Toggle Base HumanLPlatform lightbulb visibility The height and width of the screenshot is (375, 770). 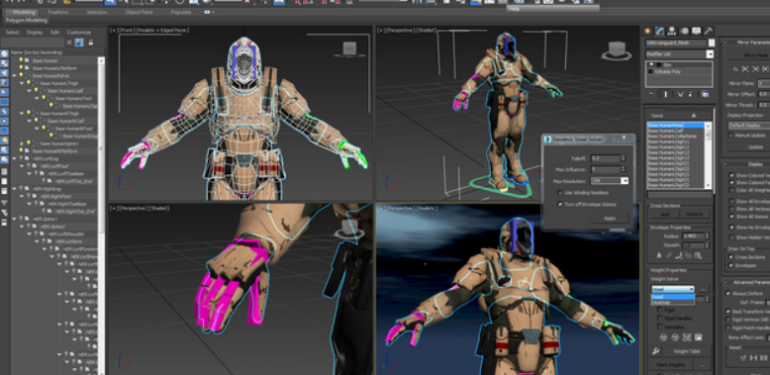coord(21,68)
